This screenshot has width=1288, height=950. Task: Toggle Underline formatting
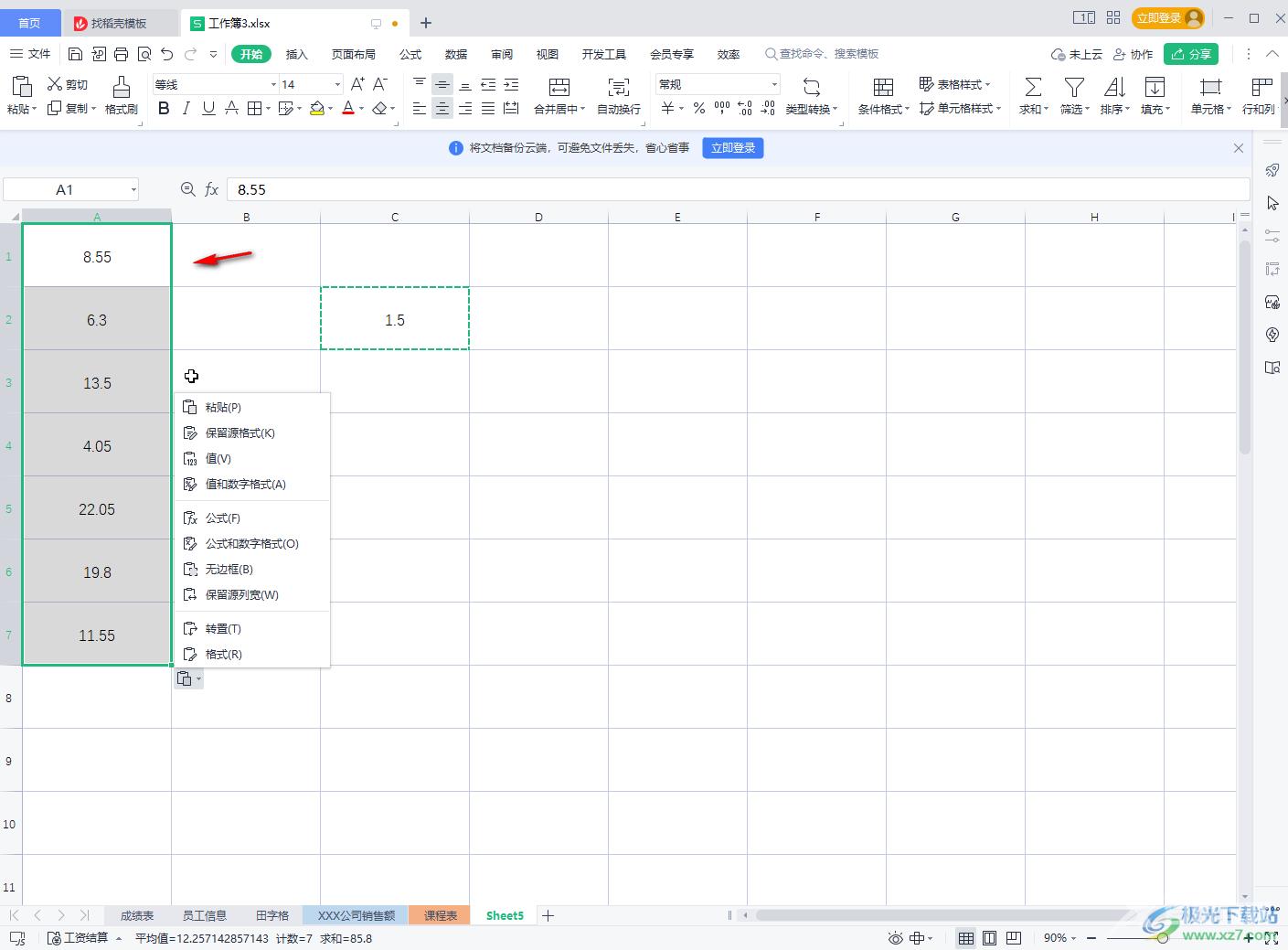(208, 108)
